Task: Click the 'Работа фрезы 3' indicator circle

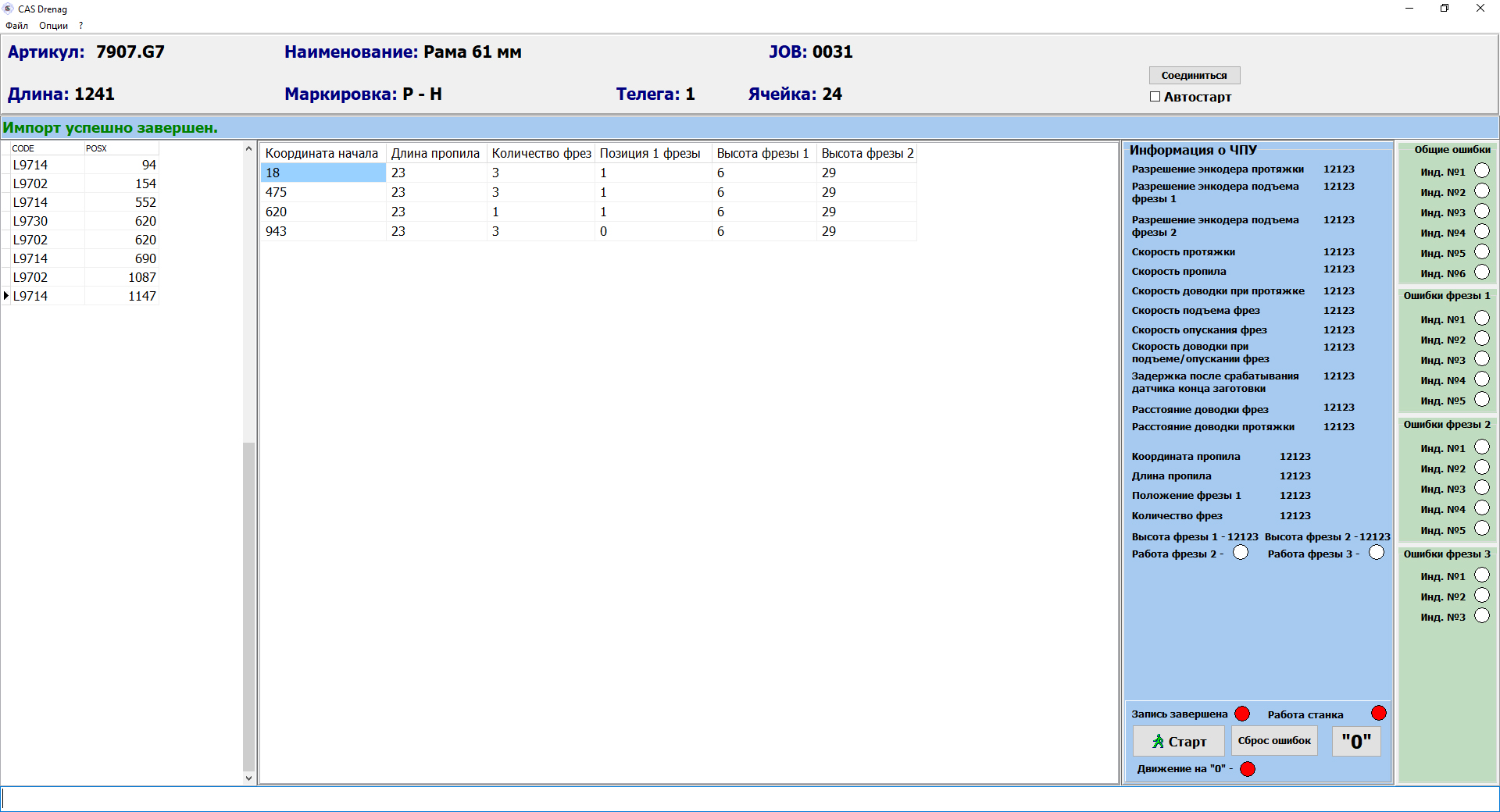Action: pos(1377,553)
